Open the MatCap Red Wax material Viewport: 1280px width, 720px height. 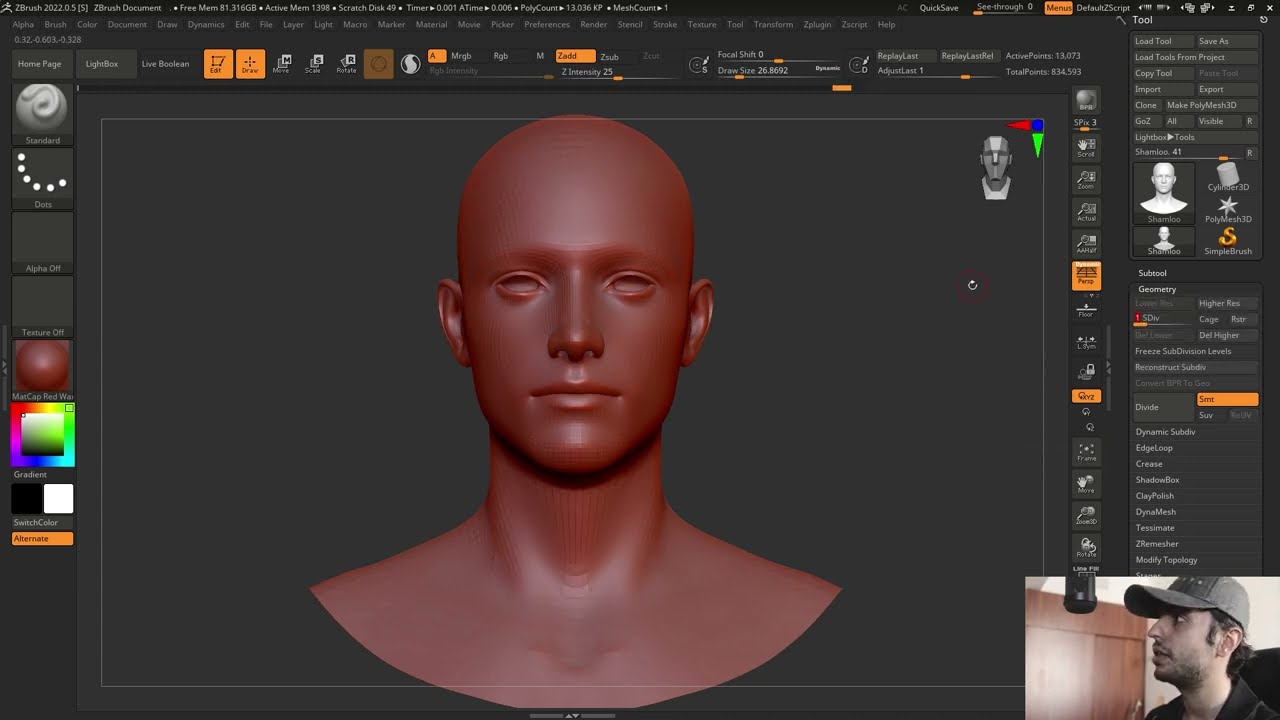coord(42,371)
